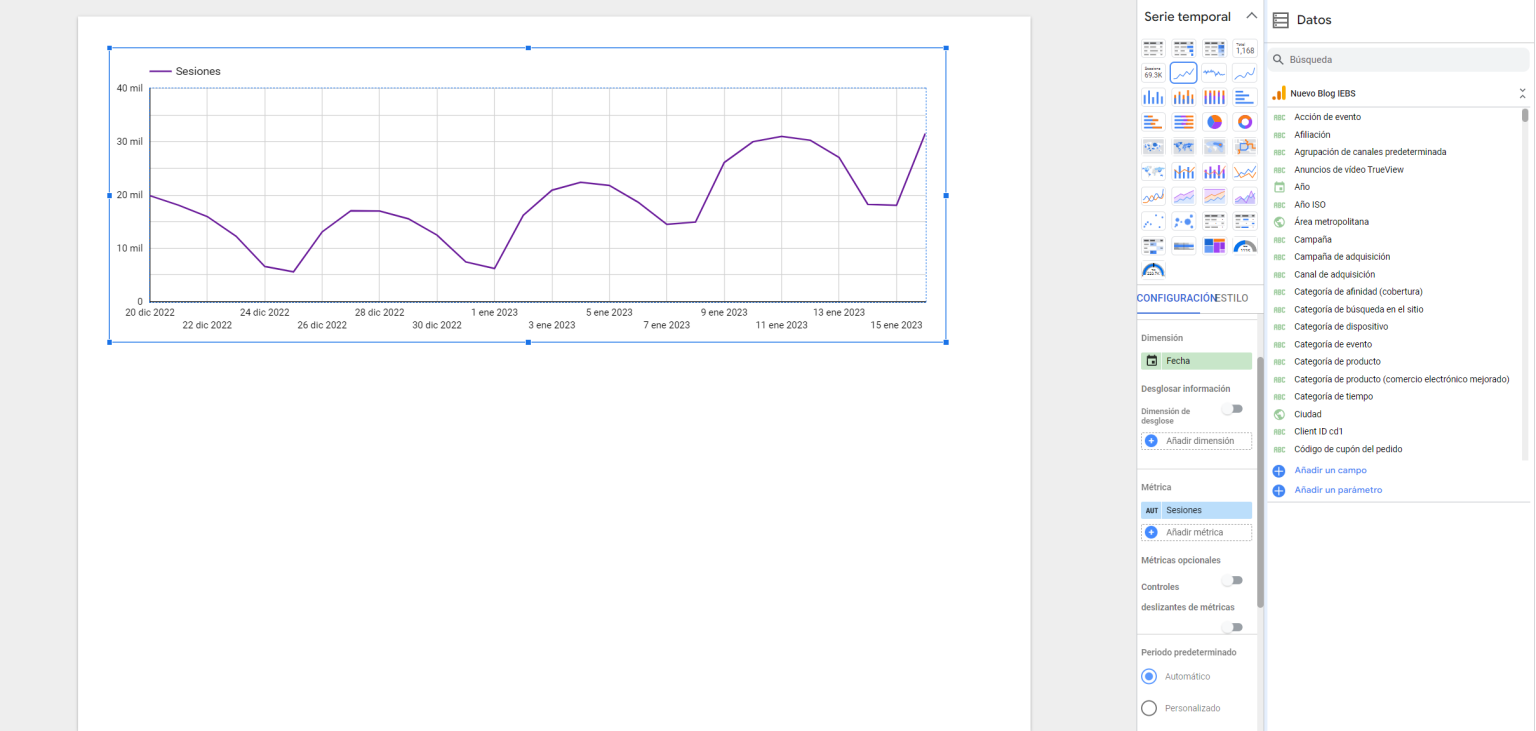Enable the Dimensión de desglose toggle
The image size is (1536, 731).
coord(1232,409)
